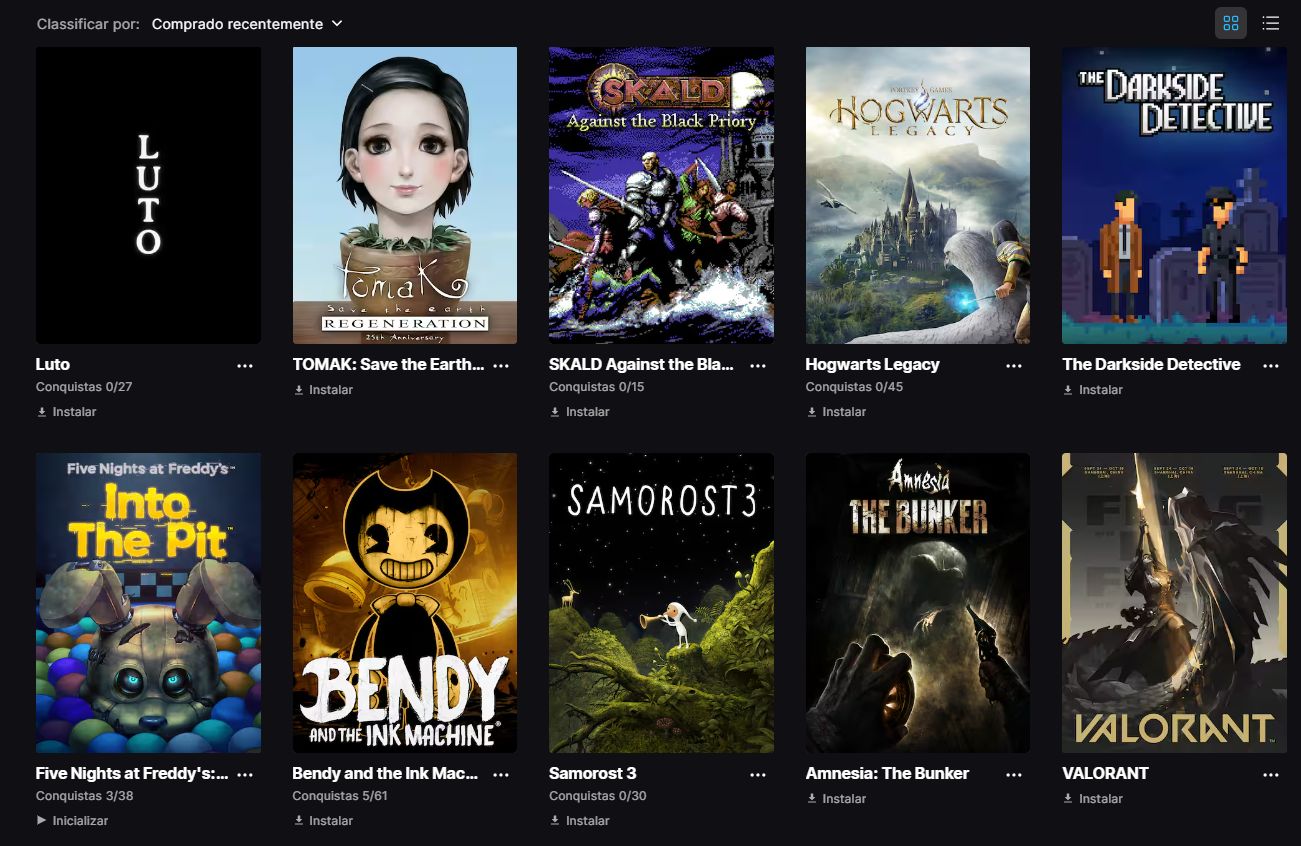Switch to grid view layout
The width and height of the screenshot is (1301, 846).
(x=1230, y=23)
